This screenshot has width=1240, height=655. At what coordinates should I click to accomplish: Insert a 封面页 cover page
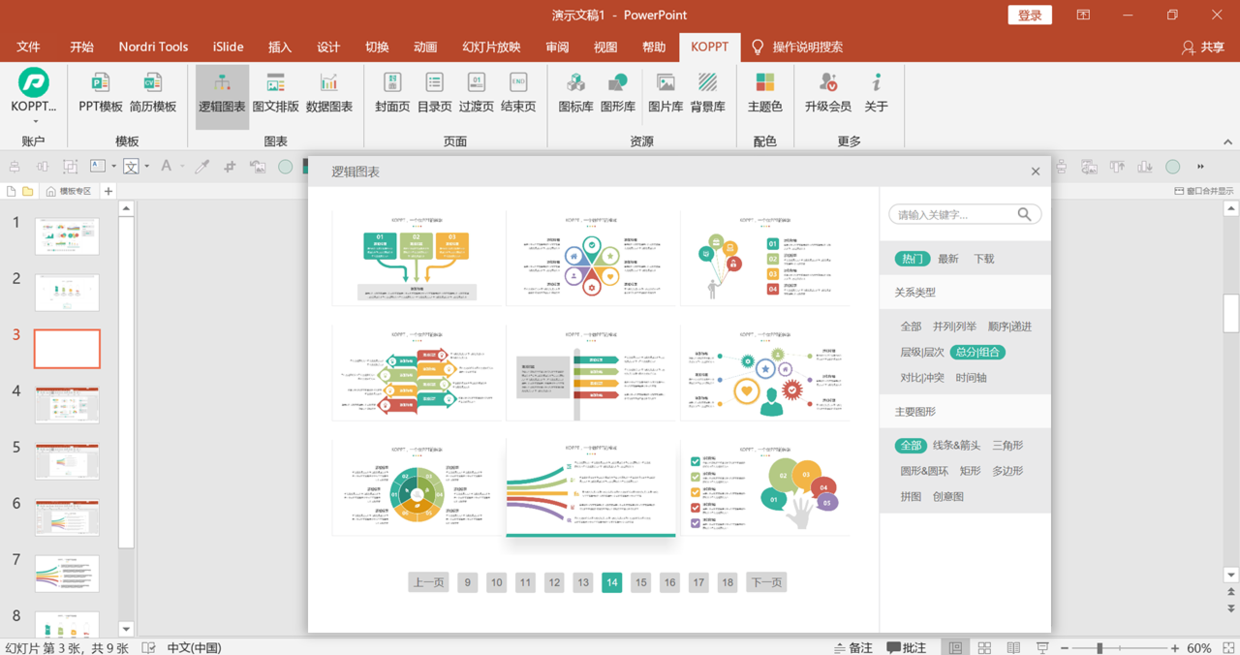tap(392, 91)
